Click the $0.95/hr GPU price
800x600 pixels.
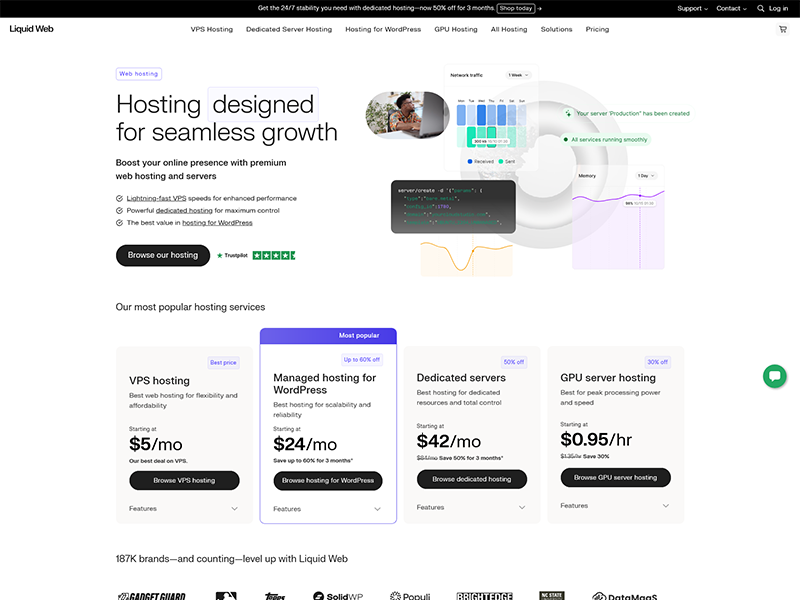point(596,440)
